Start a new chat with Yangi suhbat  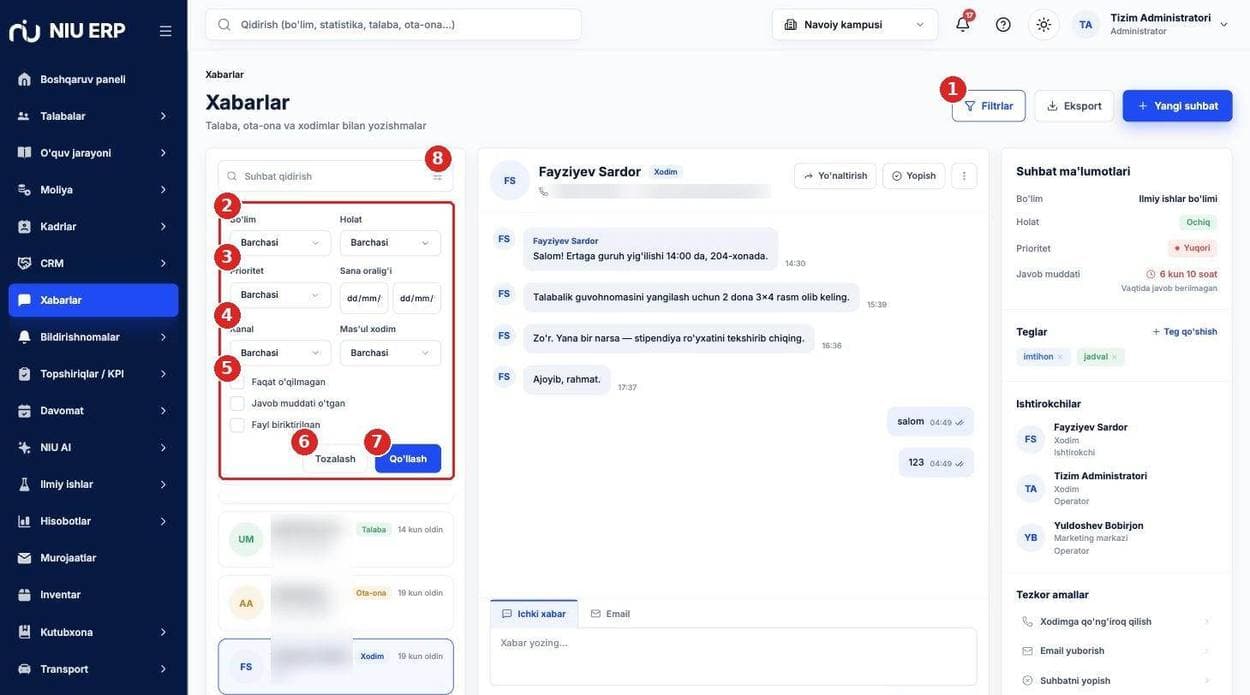[1177, 106]
